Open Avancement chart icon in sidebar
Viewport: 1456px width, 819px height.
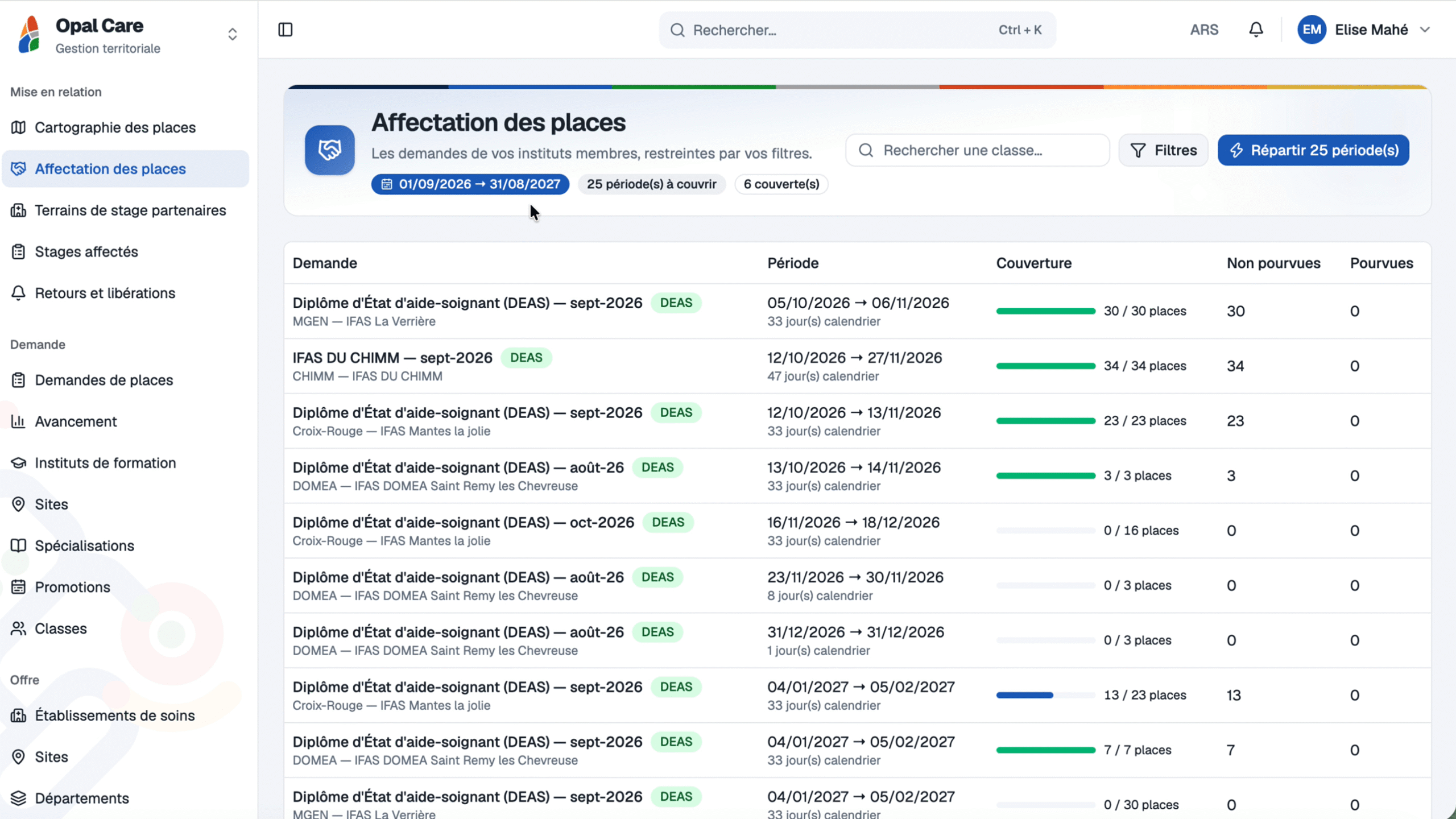[x=18, y=421]
